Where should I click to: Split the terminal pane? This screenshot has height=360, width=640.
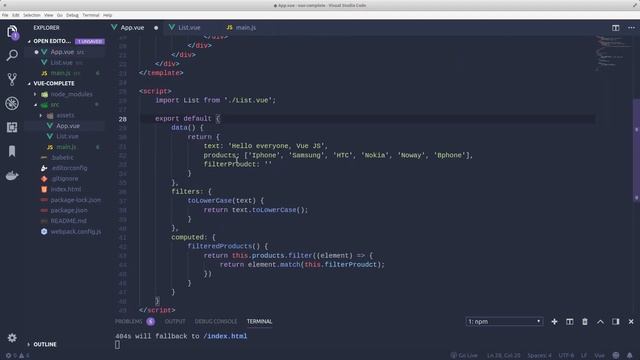(x=570, y=322)
